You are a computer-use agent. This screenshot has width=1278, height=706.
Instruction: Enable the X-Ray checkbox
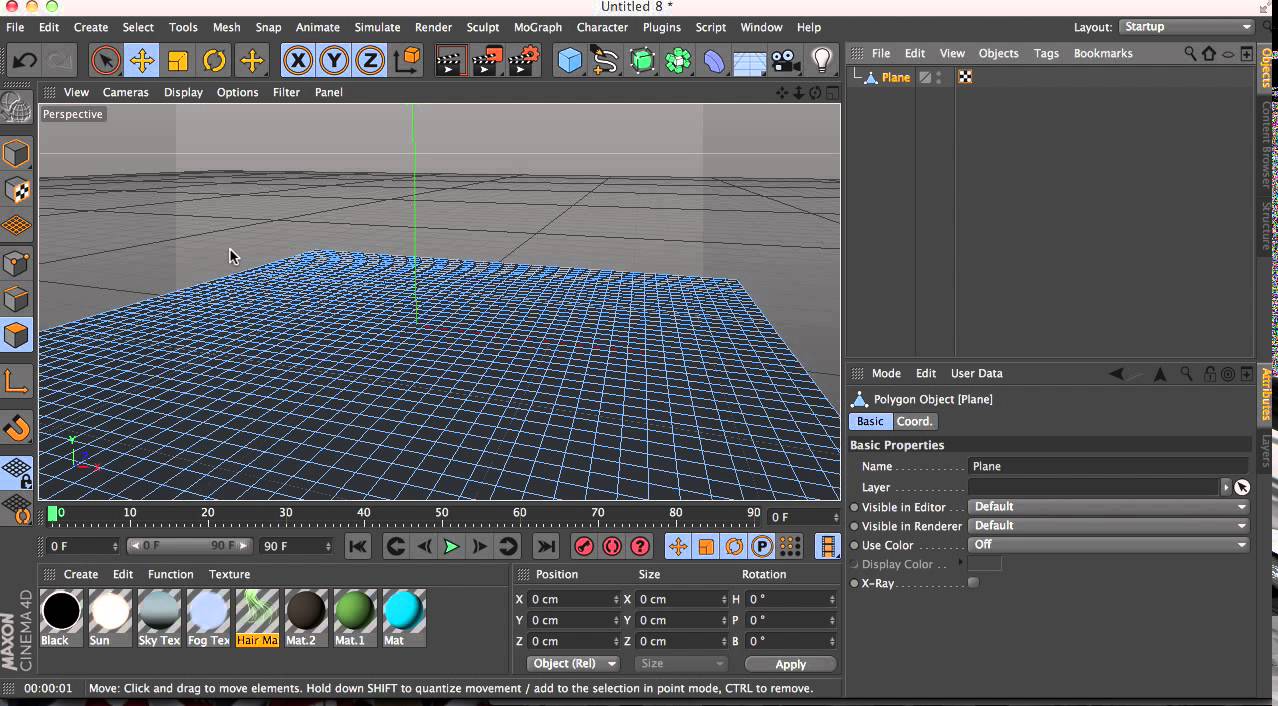(x=973, y=583)
